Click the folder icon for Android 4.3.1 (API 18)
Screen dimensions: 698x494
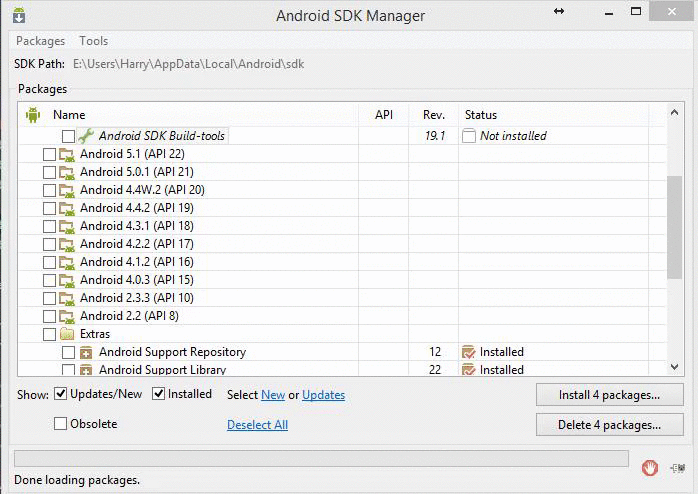coord(66,226)
